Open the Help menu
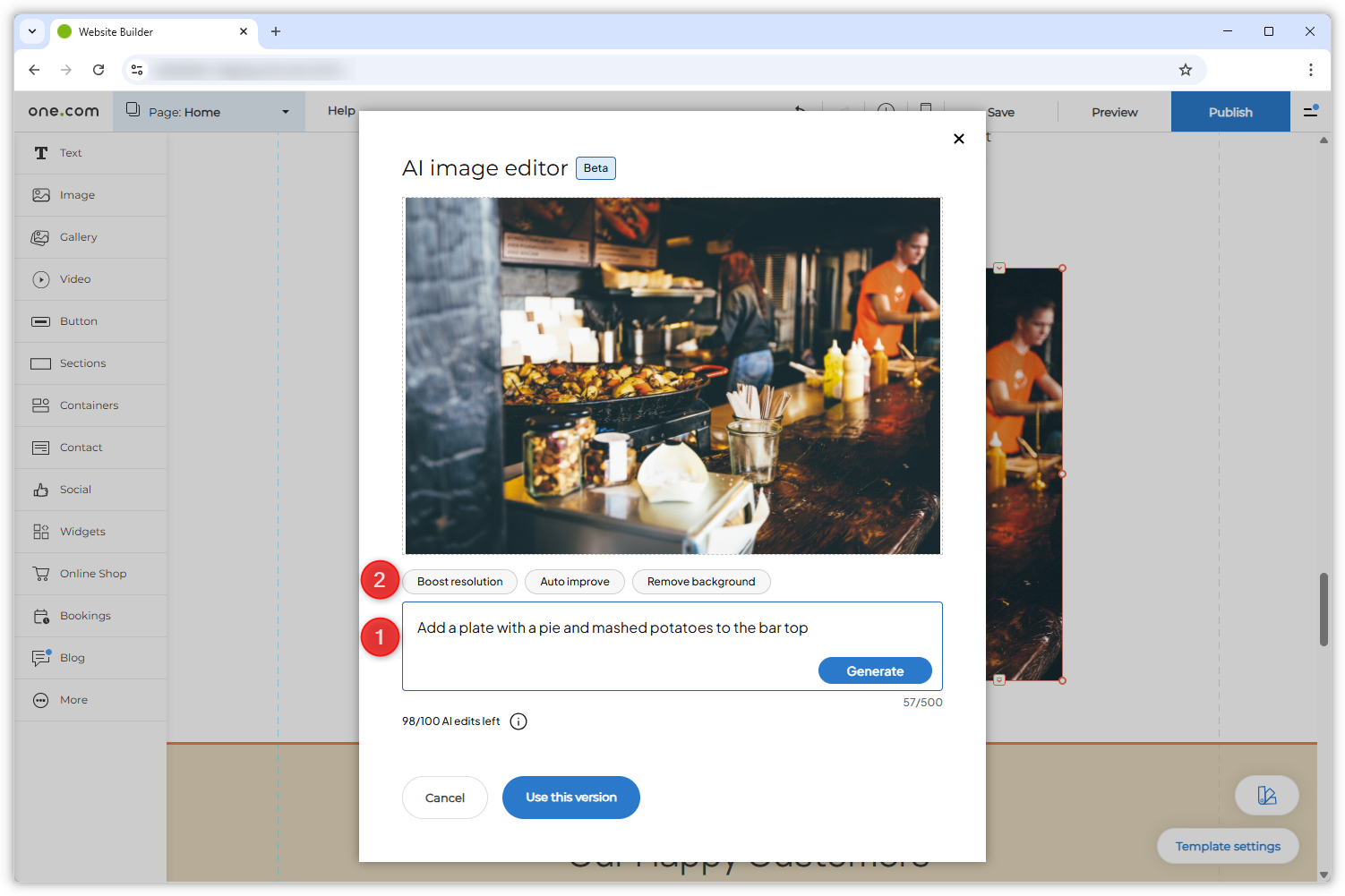Image resolution: width=1345 pixels, height=896 pixels. click(341, 110)
